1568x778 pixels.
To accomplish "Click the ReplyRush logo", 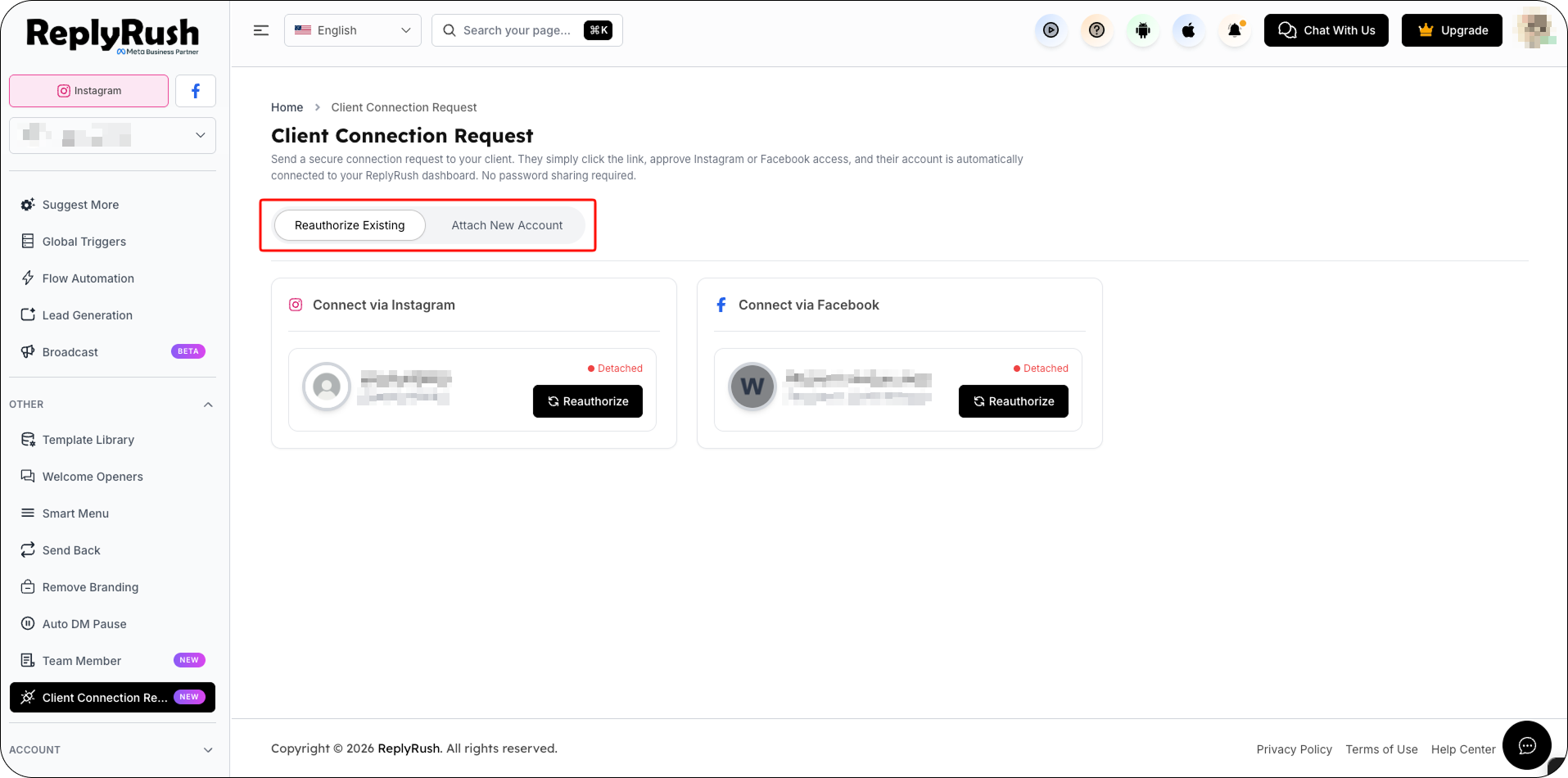I will 113,36.
